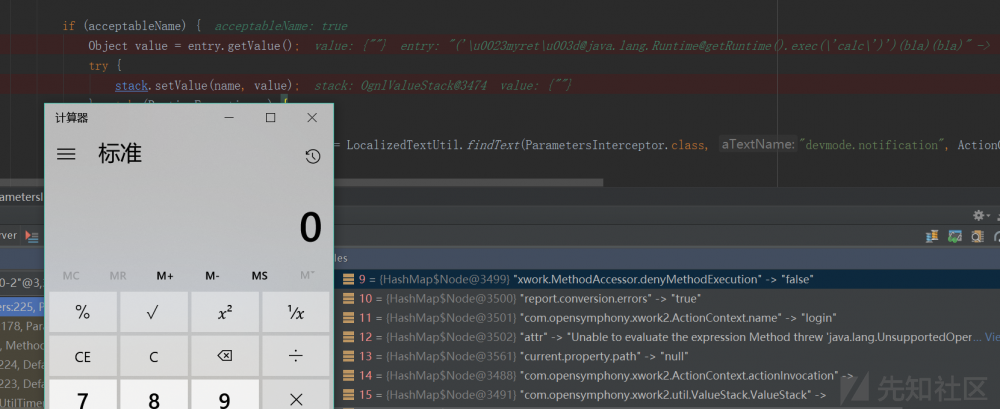Select variable row 15 ValueStack entry
1000x409 pixels.
pyautogui.click(x=666, y=394)
